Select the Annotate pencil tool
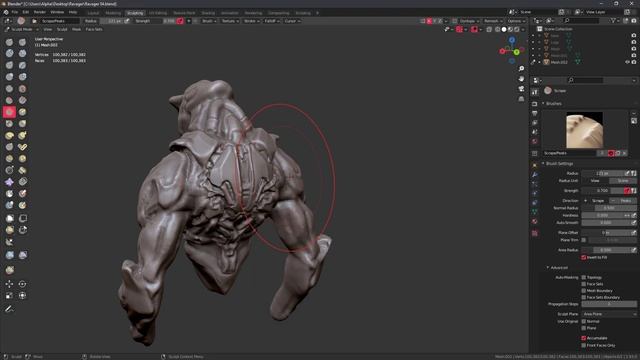 (9, 309)
